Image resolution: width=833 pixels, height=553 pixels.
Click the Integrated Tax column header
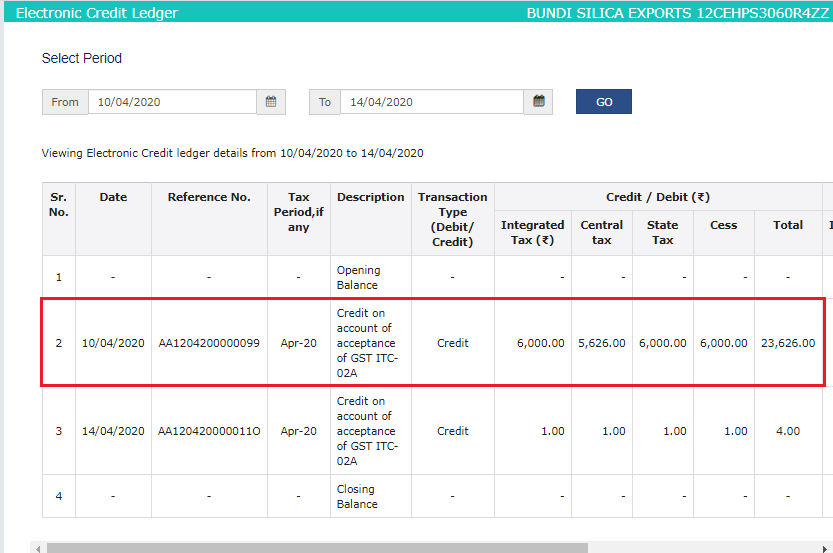tap(532, 232)
